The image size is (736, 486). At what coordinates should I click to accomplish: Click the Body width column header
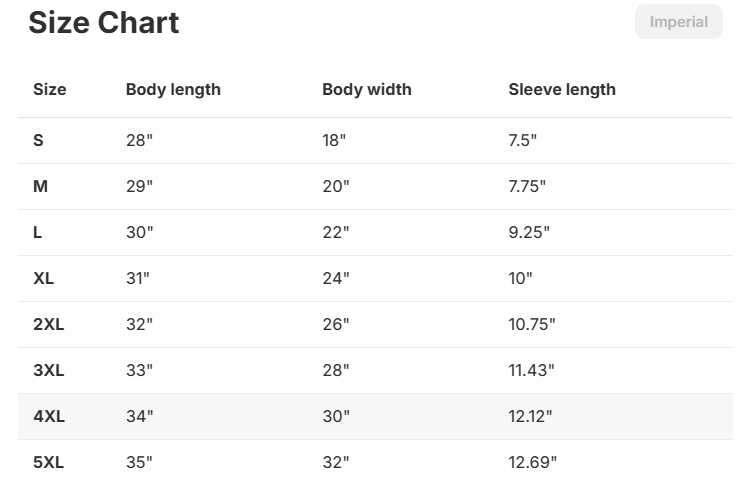click(366, 89)
